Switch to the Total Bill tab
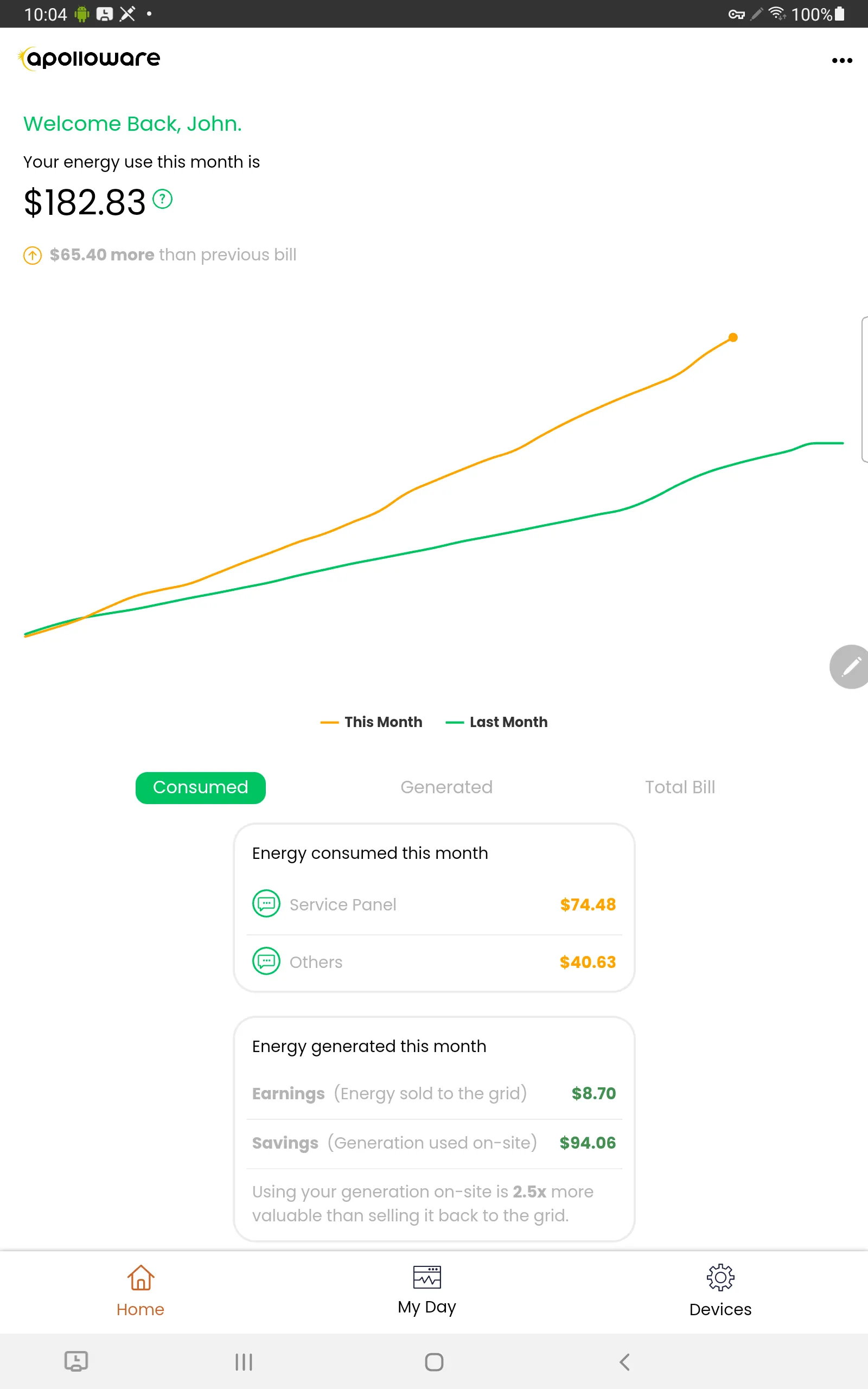This screenshot has width=868, height=1389. pos(680,787)
